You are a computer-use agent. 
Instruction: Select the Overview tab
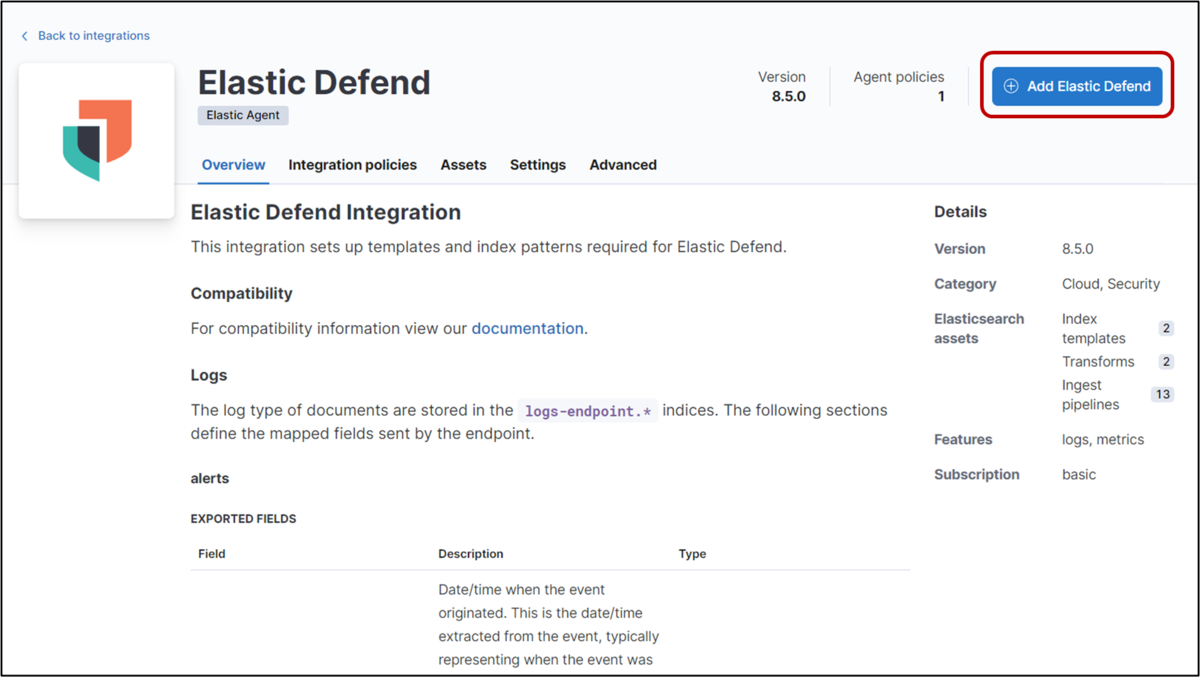(233, 165)
